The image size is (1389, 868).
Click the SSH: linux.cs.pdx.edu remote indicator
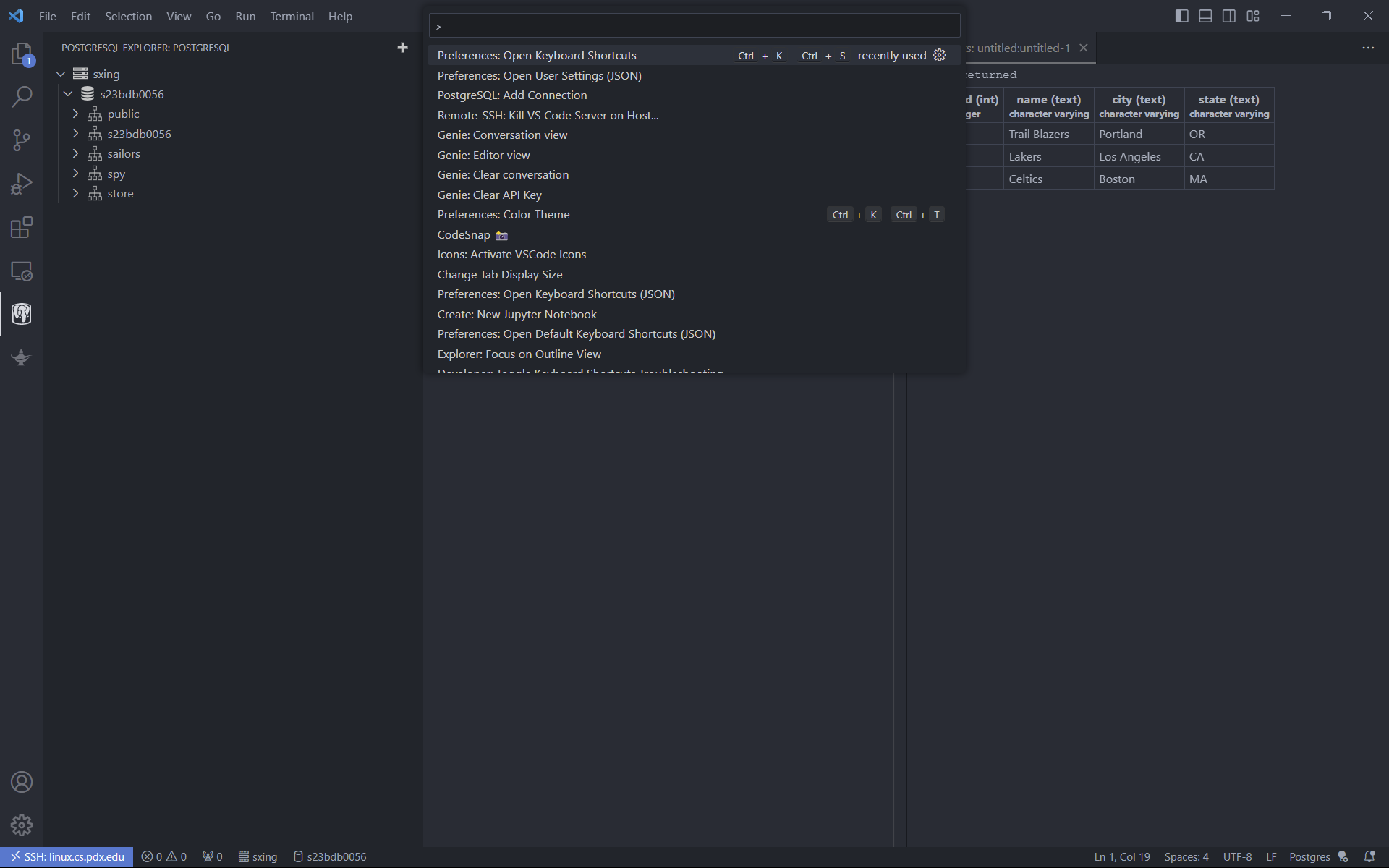(x=67, y=856)
